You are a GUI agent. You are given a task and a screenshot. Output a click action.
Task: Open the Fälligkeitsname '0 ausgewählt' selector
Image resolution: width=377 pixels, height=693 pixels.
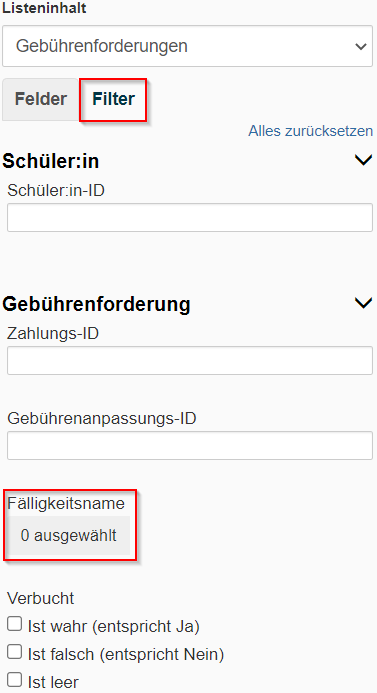click(x=69, y=536)
